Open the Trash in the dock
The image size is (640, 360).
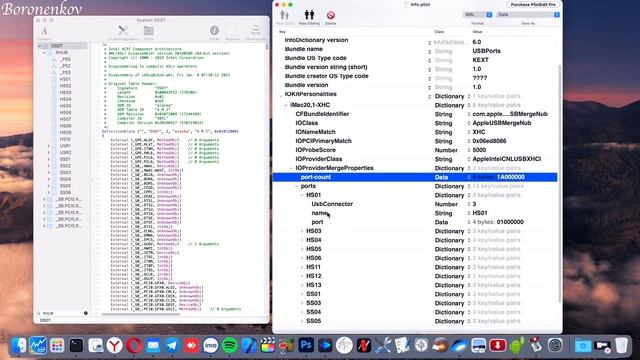(x=621, y=345)
